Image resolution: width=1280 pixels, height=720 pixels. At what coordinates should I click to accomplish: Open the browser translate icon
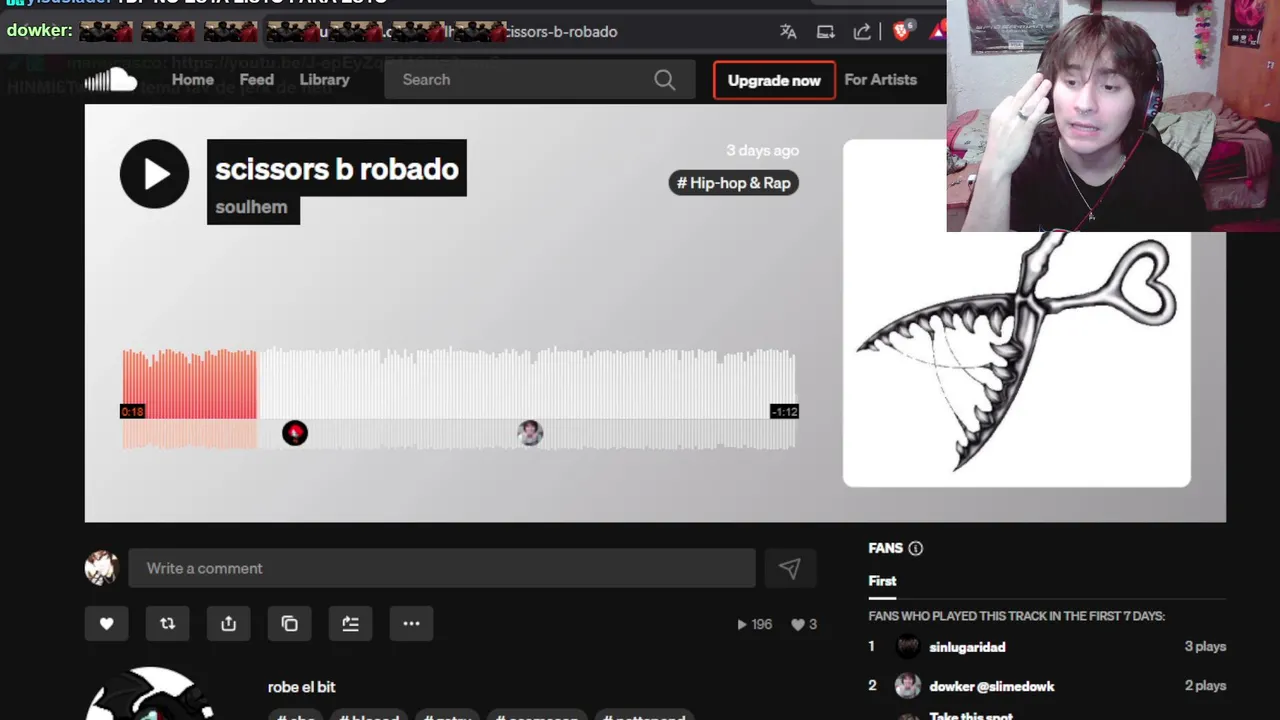click(x=788, y=32)
